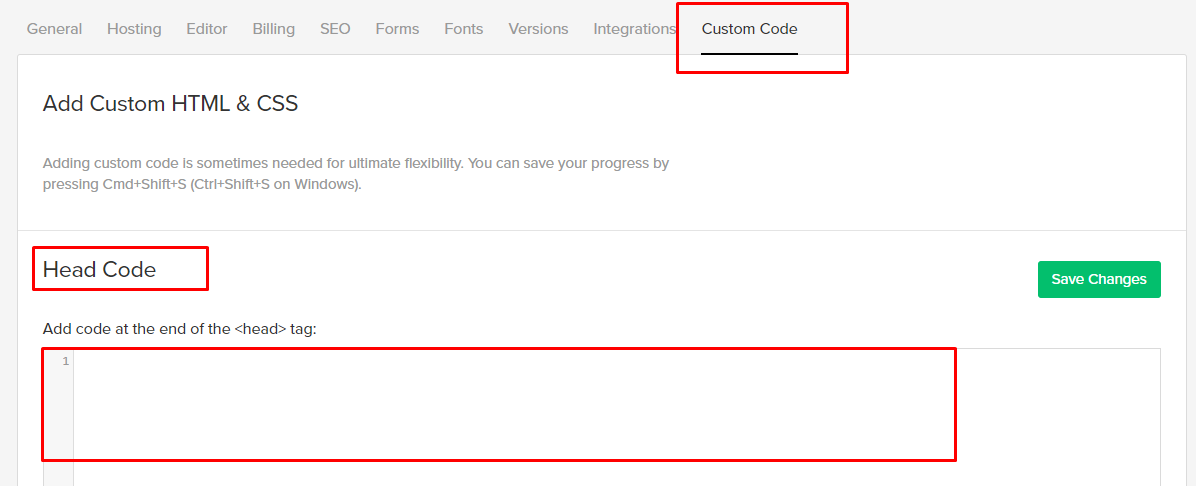Screen dimensions: 1196x486
Task: Click line number 1 in editor gutter
Action: 66,361
